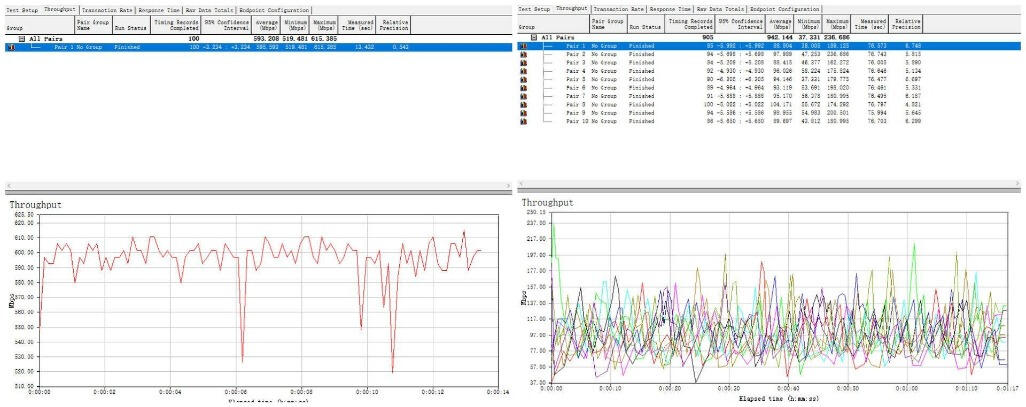Select Pair 1 label in left window
The image size is (1026, 407).
63,48
